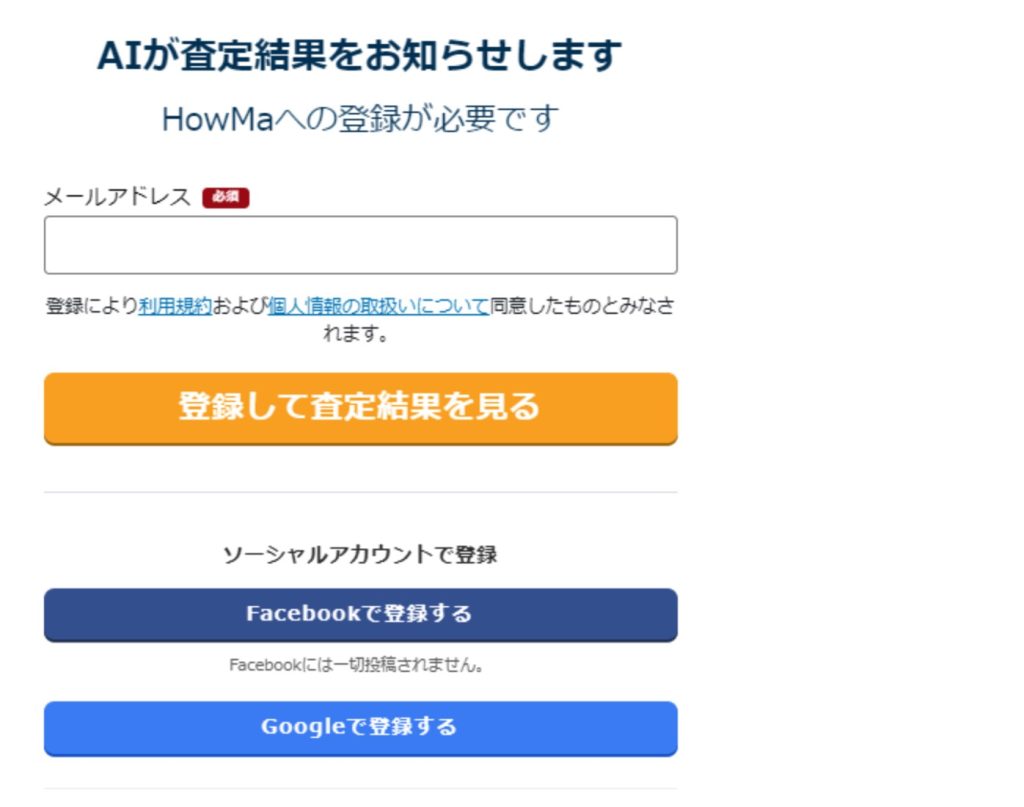The image size is (1024, 807).
Task: Click the Facebookには一切投稿されません note
Action: pos(357,665)
